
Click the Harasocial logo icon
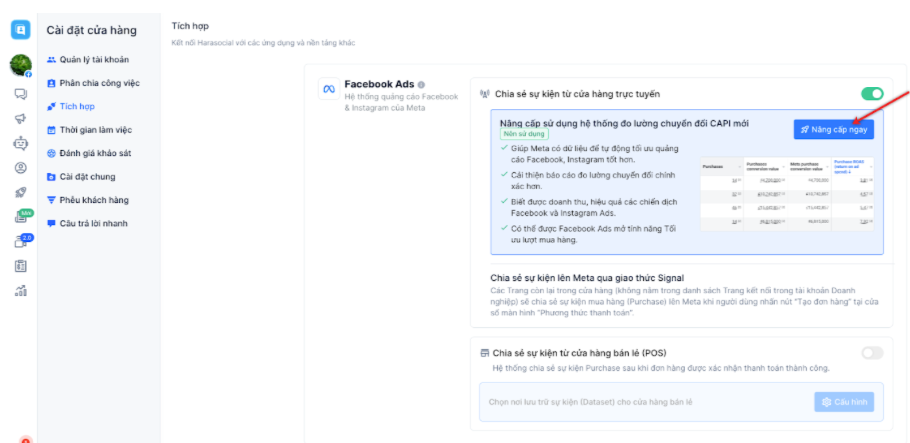coord(20,30)
